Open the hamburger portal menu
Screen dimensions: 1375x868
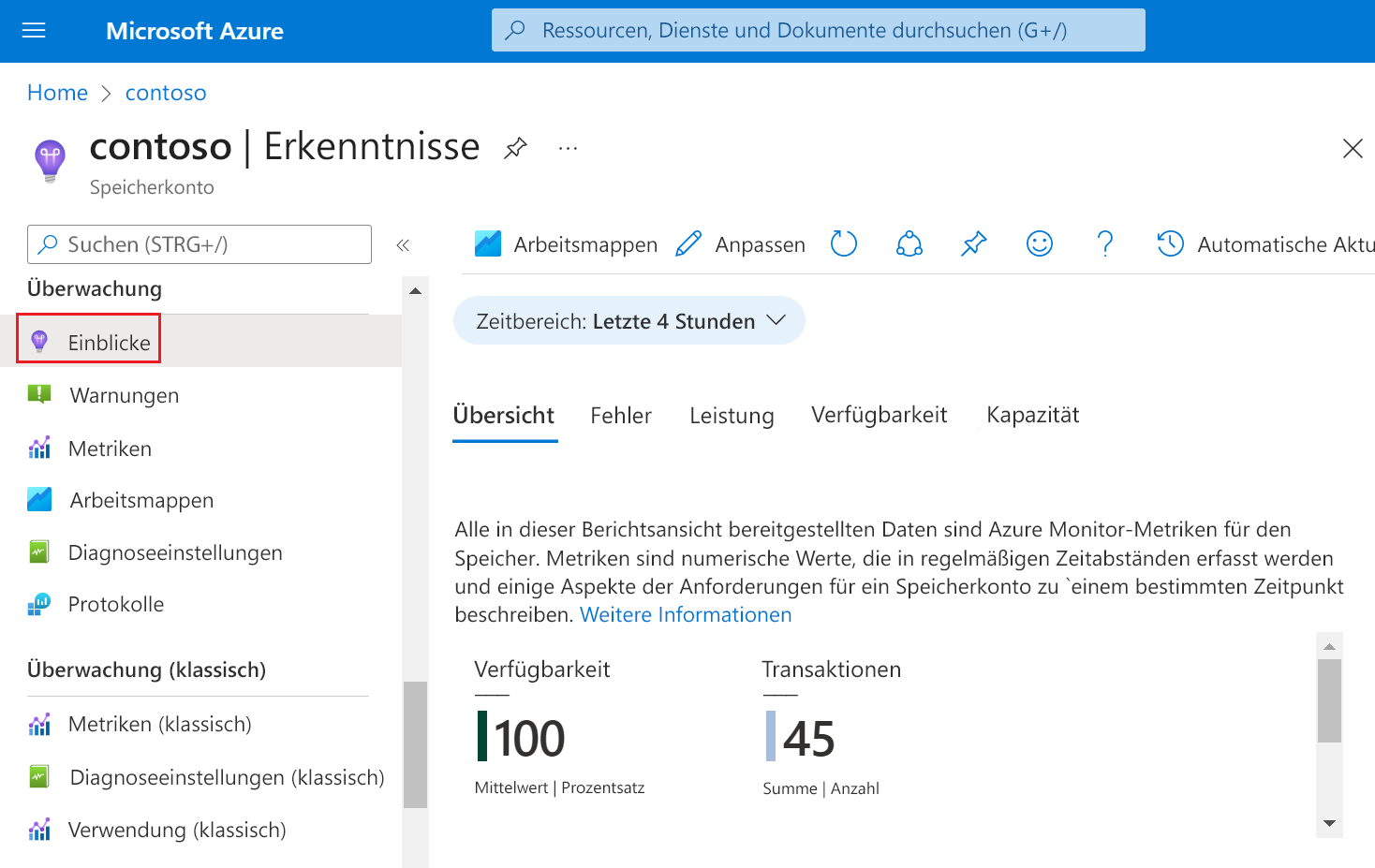tap(34, 31)
